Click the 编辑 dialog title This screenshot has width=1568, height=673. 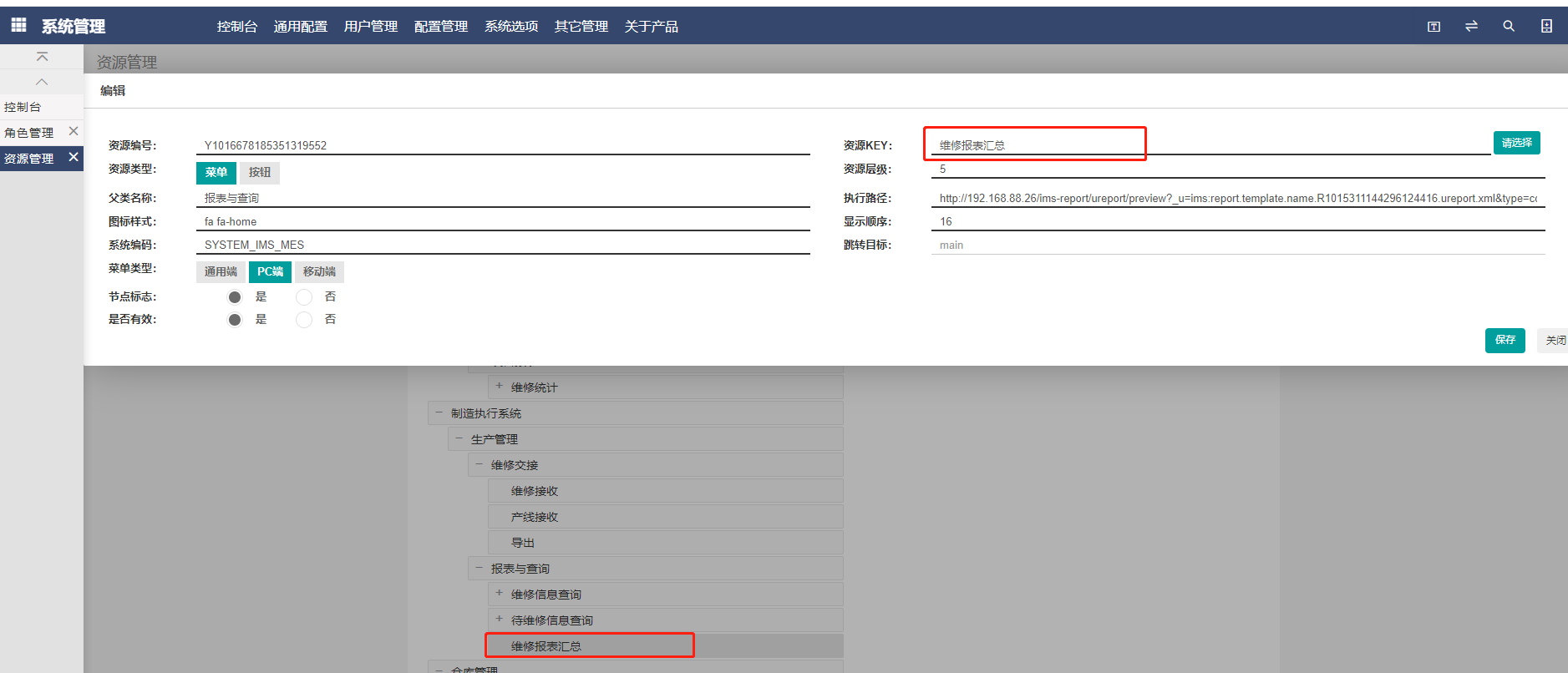(x=113, y=90)
